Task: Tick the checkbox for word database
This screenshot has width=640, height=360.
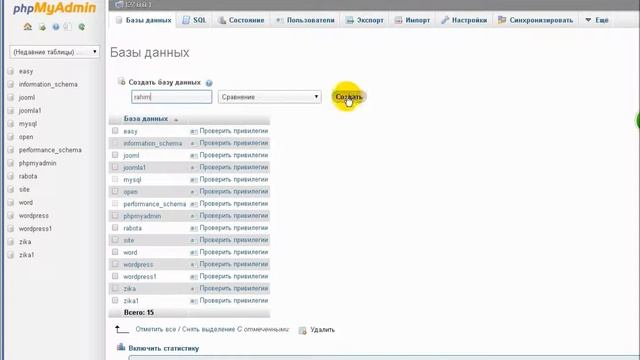Action: (x=115, y=252)
